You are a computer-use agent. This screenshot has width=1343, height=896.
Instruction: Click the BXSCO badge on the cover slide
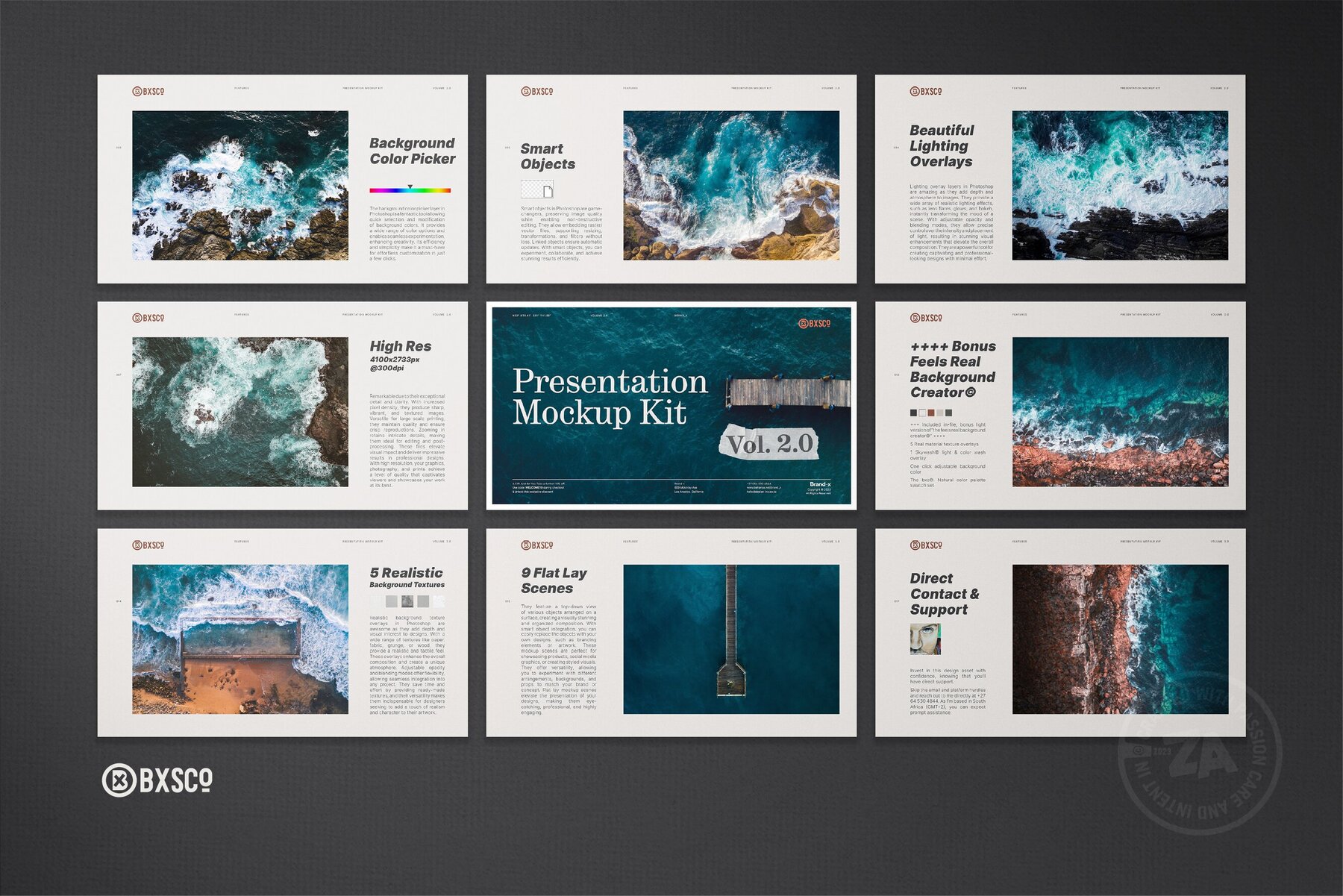point(813,323)
